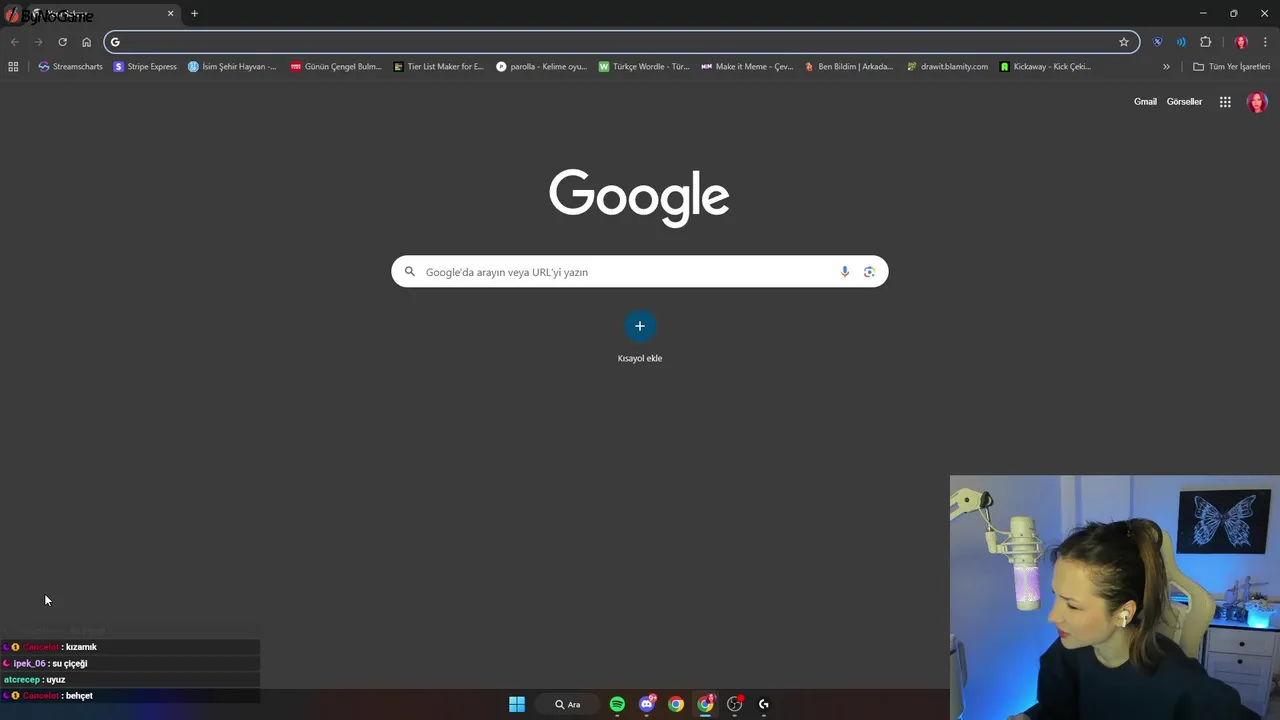Screen dimensions: 1280x720
Task: Open the parolla - Kelime oyunu bookmark
Action: [542, 67]
